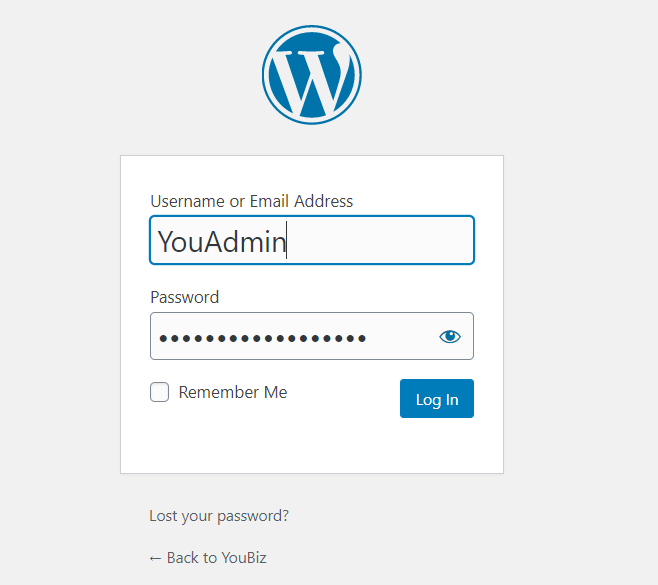Open the Lost your password link

click(x=219, y=516)
